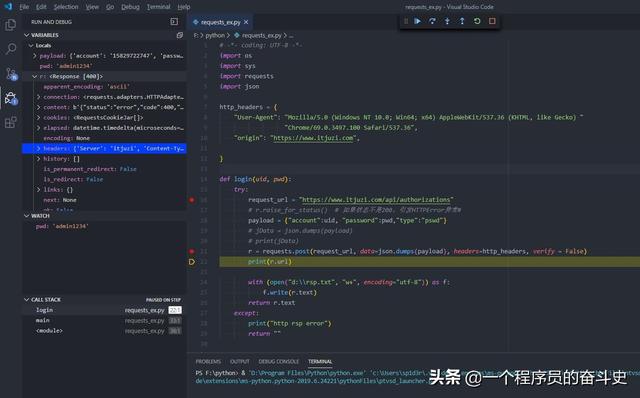Click the highlighted print(r.url) line
The width and height of the screenshot is (640, 398).
pyautogui.click(x=429, y=262)
